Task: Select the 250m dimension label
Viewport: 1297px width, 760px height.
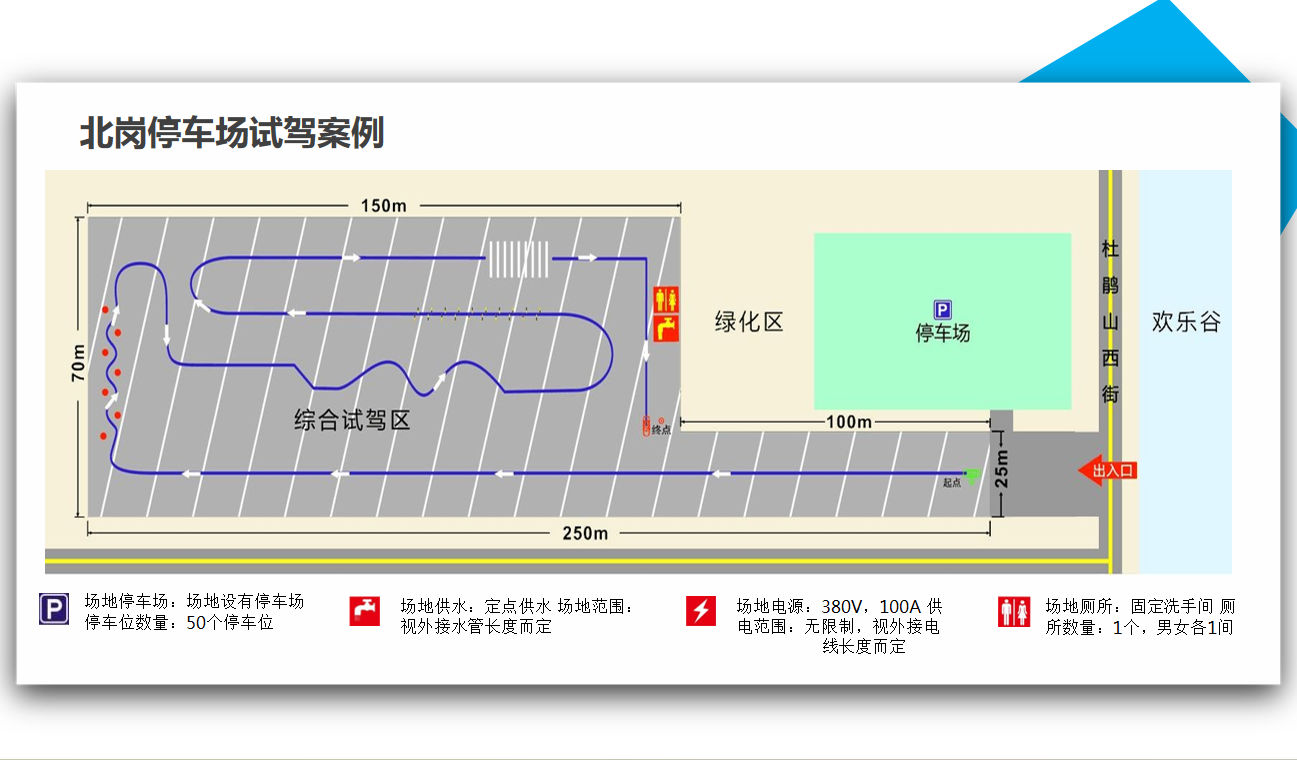Action: [x=584, y=533]
